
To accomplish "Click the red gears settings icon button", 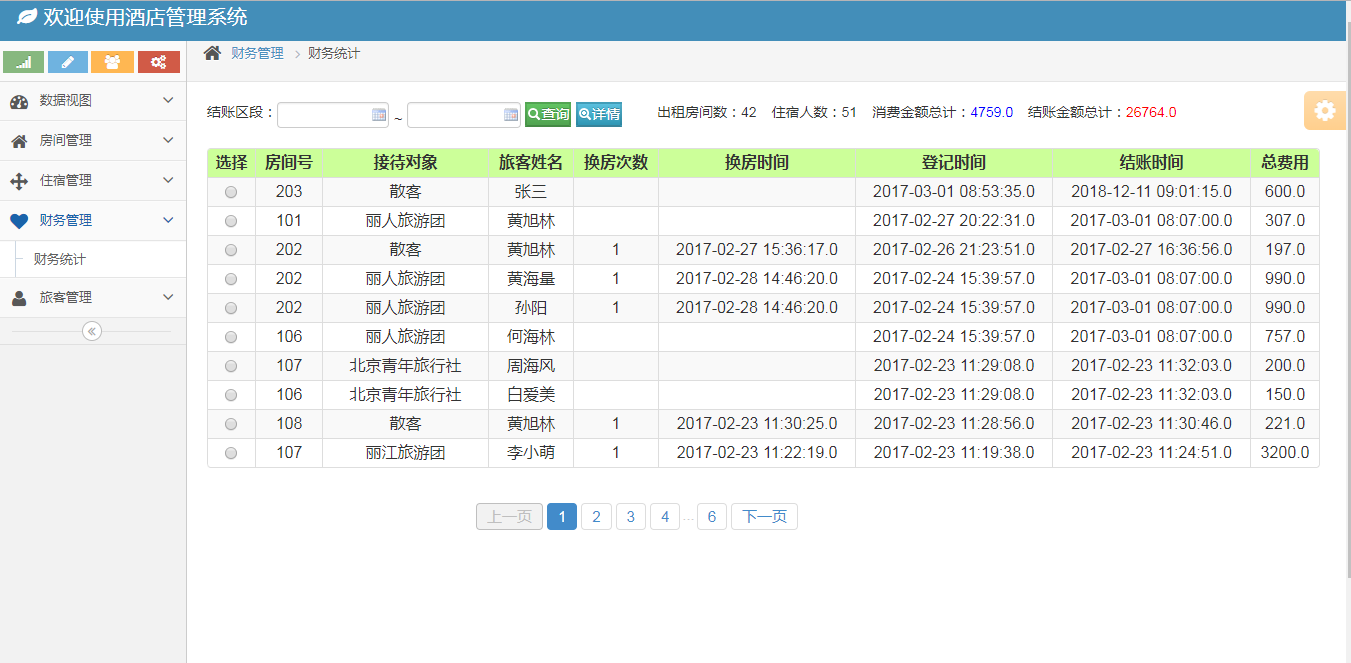I will 158,62.
